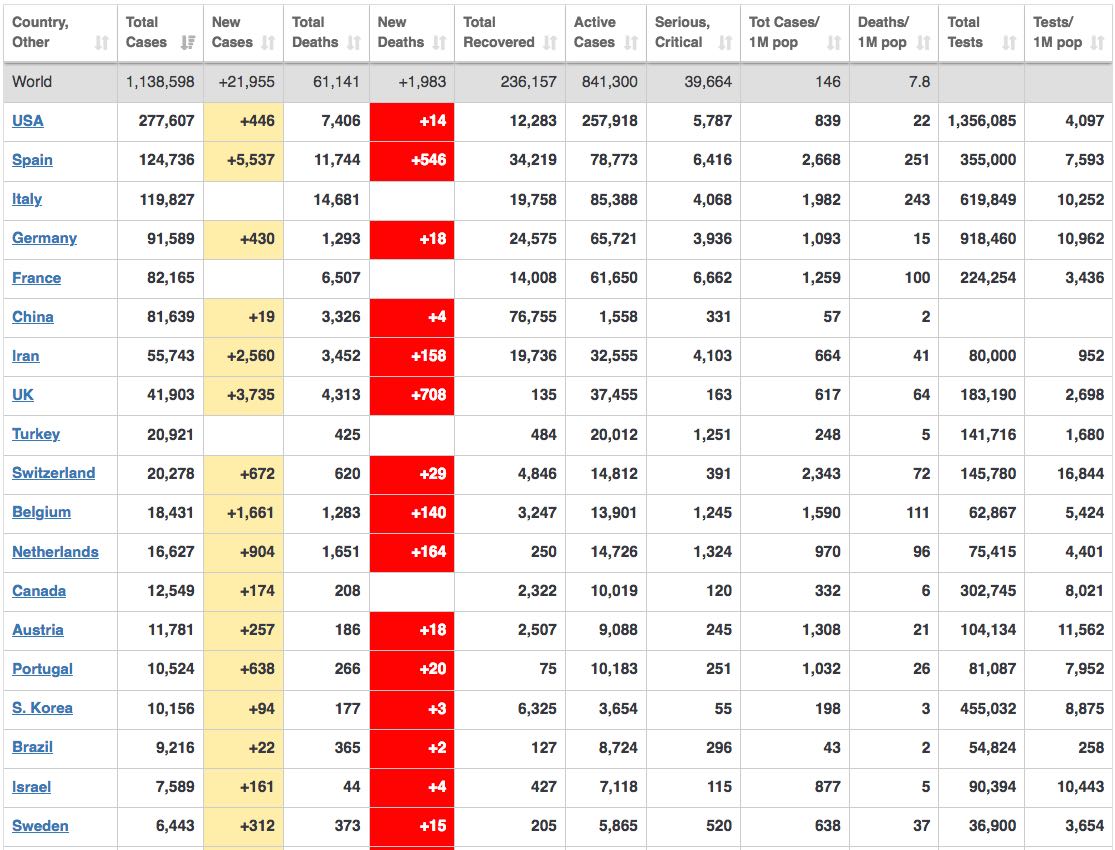Image resolution: width=1115 pixels, height=850 pixels.
Task: Open the S. Korea country page
Action: pyautogui.click(x=42, y=708)
